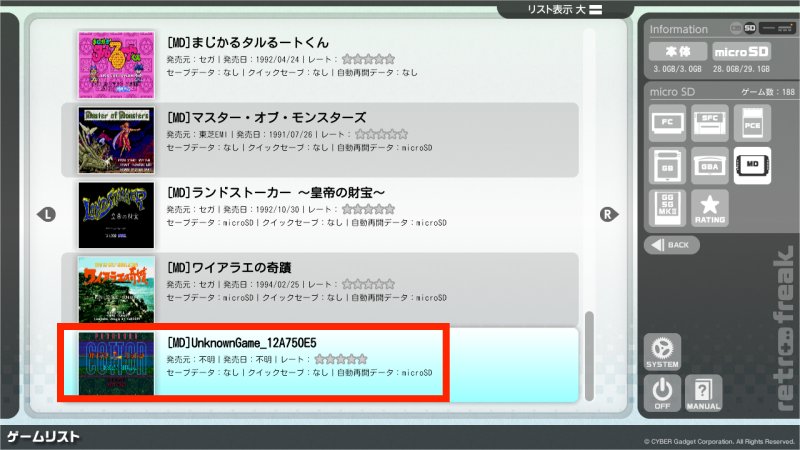The image size is (800, 450).
Task: Click the SD card indicator in Information header
Action: [749, 28]
